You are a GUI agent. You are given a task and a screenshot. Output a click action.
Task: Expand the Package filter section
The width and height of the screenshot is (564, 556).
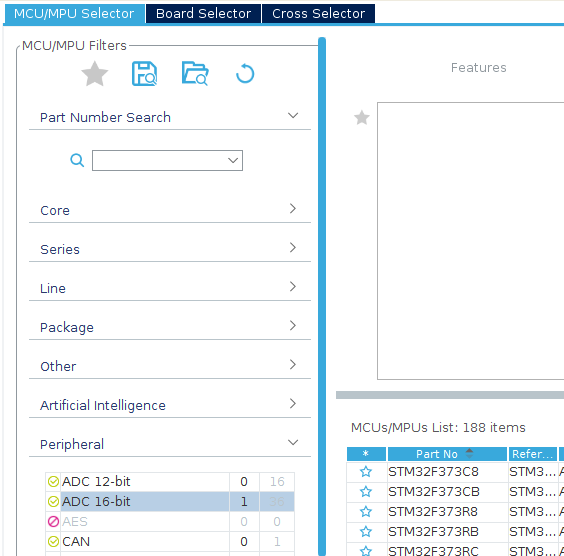tap(293, 325)
